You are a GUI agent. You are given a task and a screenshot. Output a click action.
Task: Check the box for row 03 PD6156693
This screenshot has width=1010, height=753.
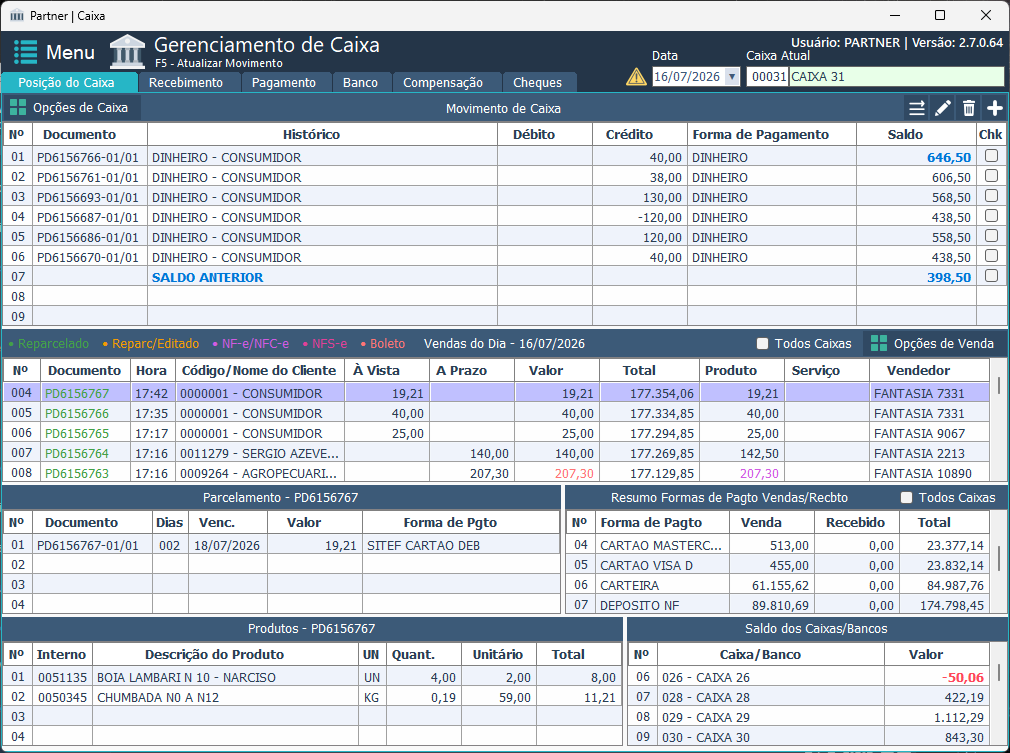[x=991, y=196]
